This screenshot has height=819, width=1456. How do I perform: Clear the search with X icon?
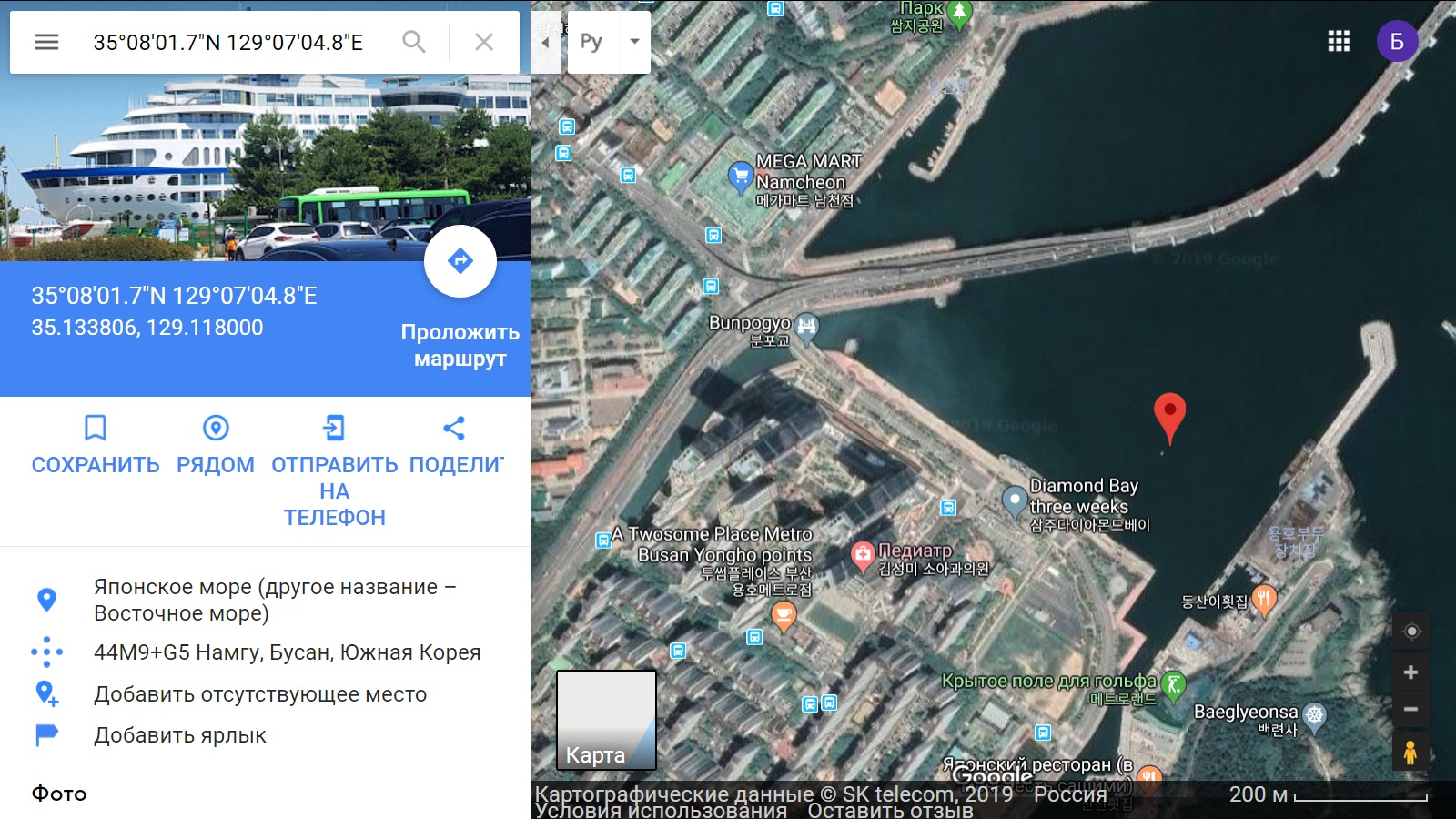(x=484, y=42)
